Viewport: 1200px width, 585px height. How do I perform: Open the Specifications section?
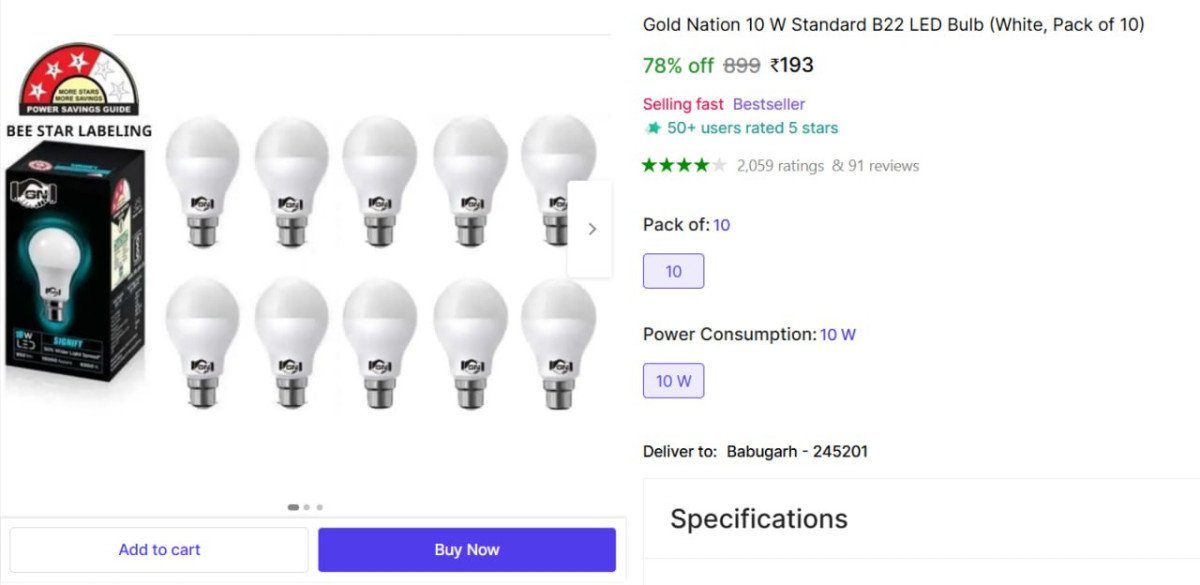tap(758, 519)
